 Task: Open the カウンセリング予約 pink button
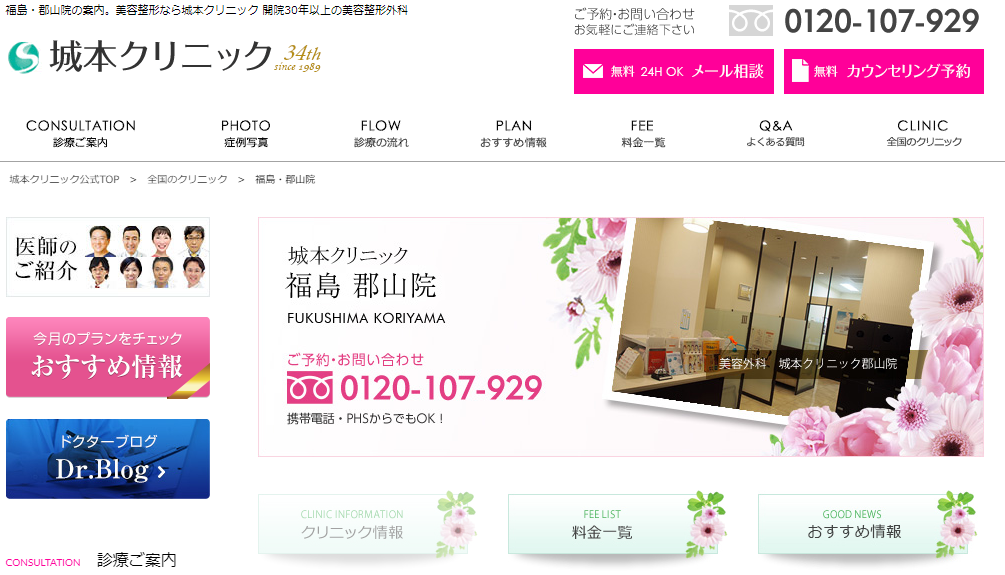tap(883, 71)
